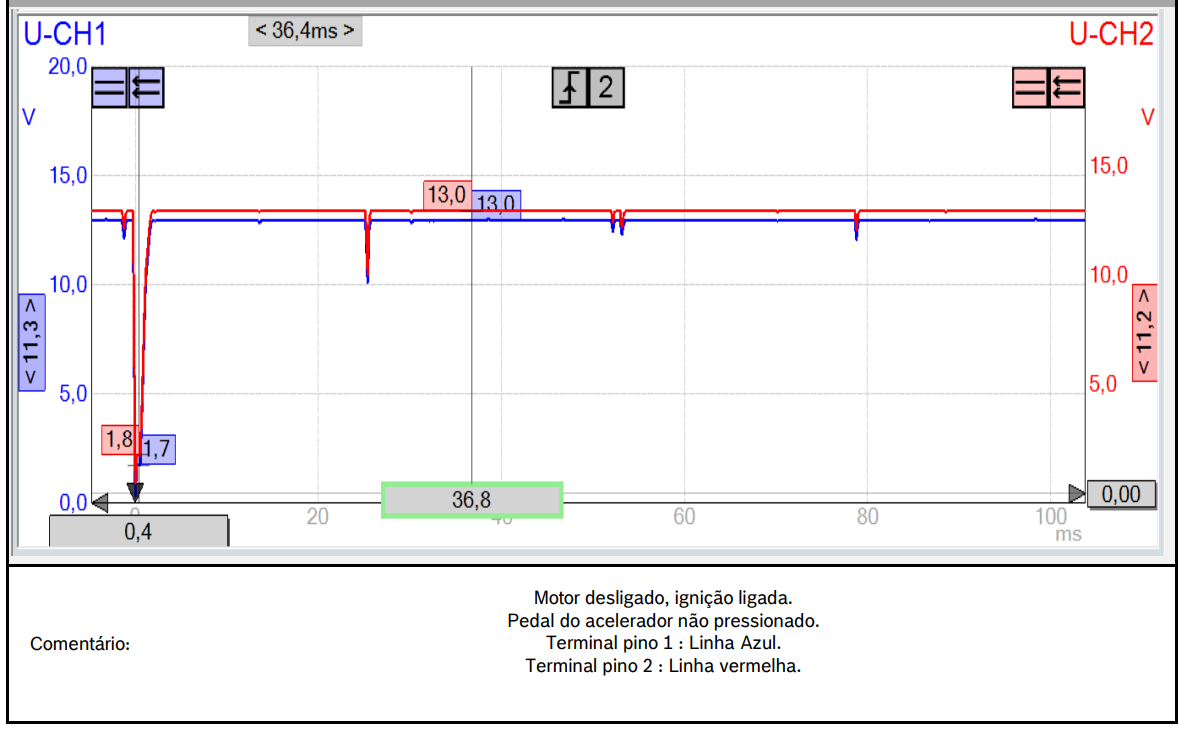Click the rising-edge trigger icon

click(x=570, y=89)
